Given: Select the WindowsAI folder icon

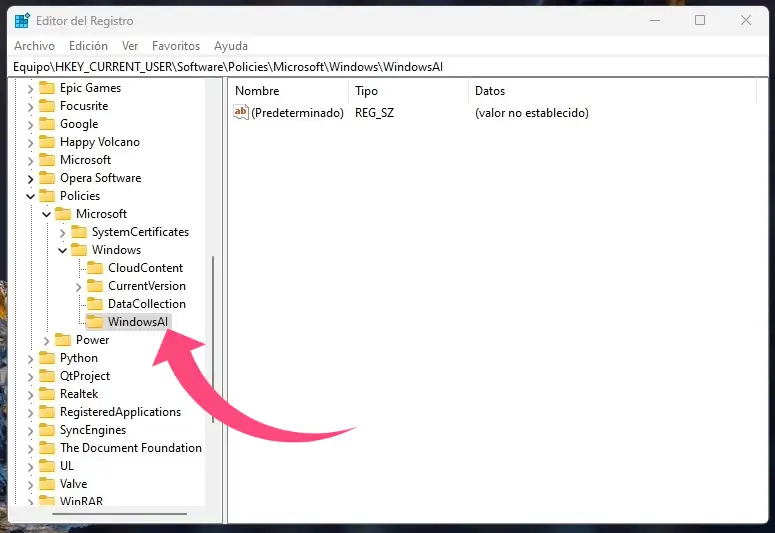Looking at the screenshot, I should click(x=95, y=322).
